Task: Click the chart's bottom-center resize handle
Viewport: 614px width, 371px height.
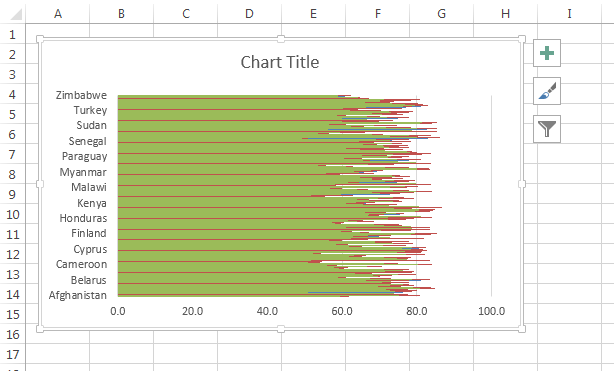Action: coord(280,329)
